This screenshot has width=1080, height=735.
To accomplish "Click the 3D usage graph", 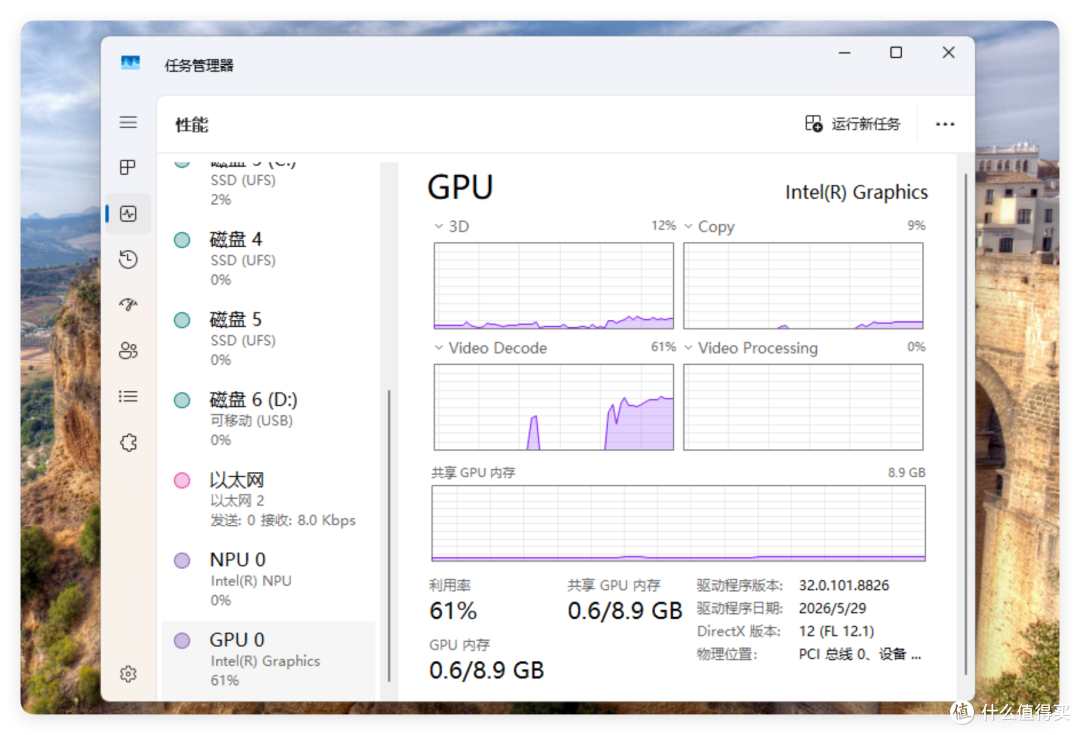I will click(554, 285).
